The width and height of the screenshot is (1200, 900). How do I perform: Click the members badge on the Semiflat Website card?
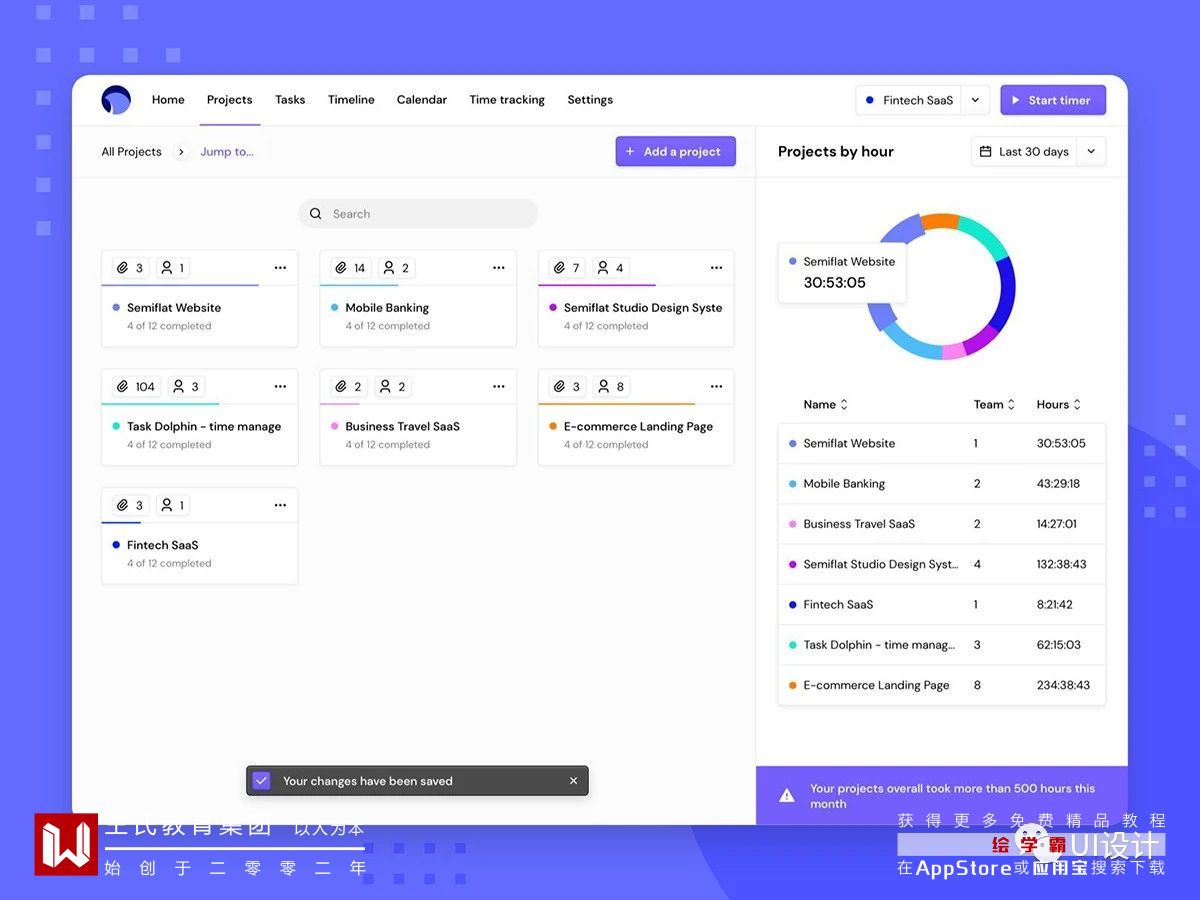(x=173, y=268)
